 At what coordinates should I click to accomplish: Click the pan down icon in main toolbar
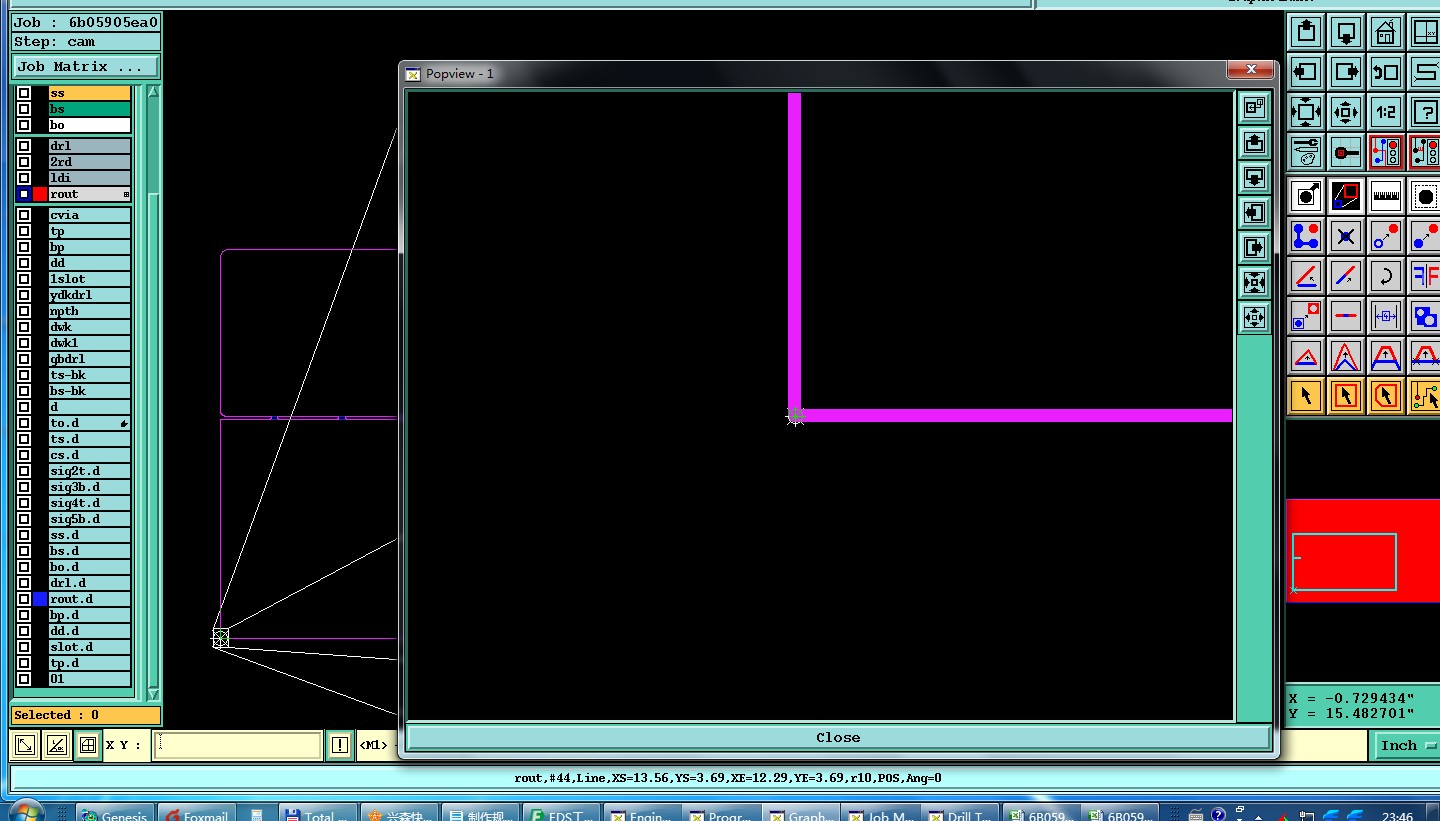point(1347,32)
